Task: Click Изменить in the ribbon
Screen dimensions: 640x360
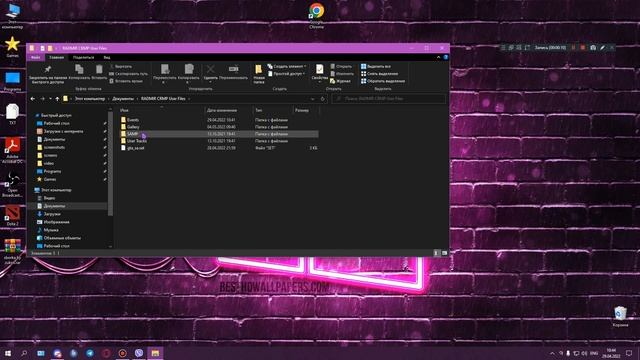Action: coord(342,73)
